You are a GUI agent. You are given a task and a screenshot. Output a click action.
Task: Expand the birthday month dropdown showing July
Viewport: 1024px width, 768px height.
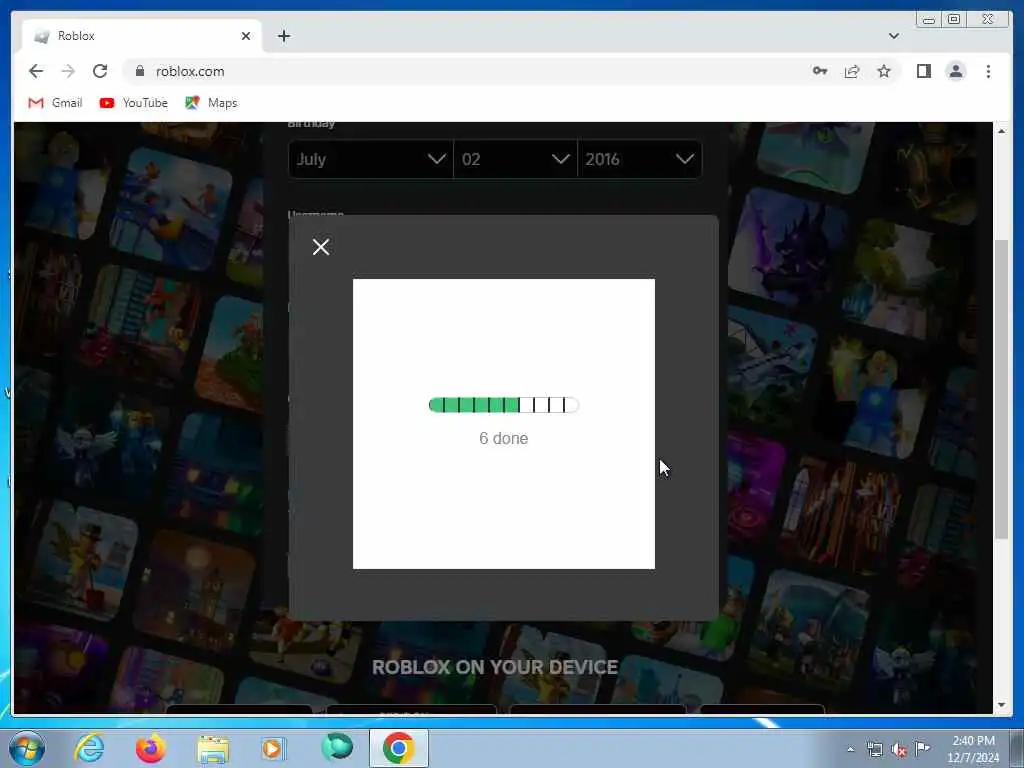pos(370,159)
